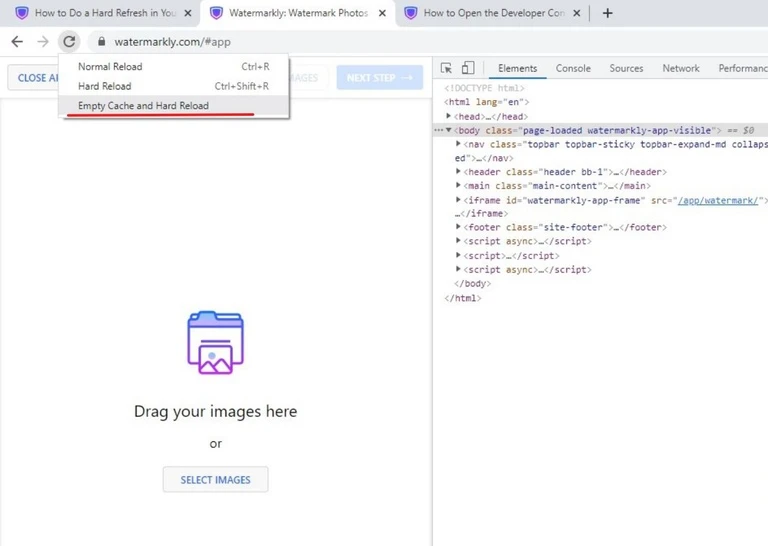Click the Close All button

33,78
